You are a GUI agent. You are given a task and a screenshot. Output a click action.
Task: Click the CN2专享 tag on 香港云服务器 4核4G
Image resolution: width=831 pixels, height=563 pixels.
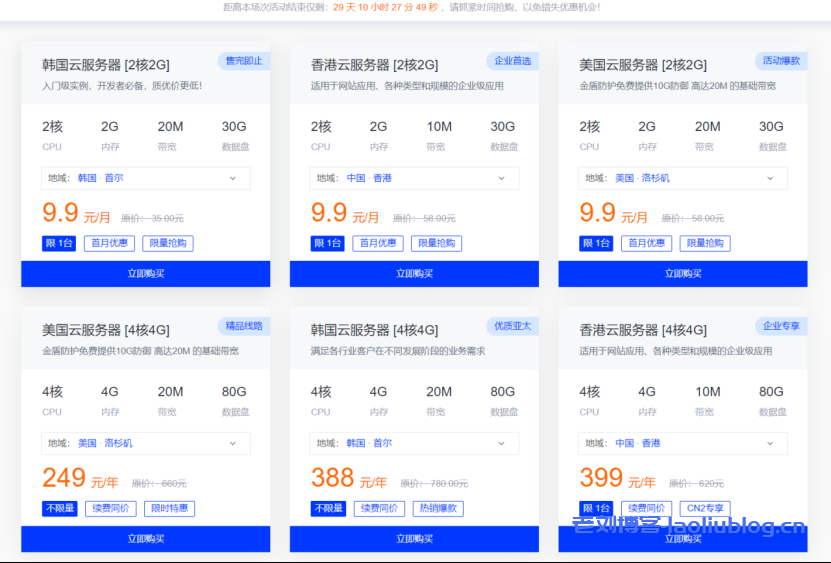[x=706, y=509]
